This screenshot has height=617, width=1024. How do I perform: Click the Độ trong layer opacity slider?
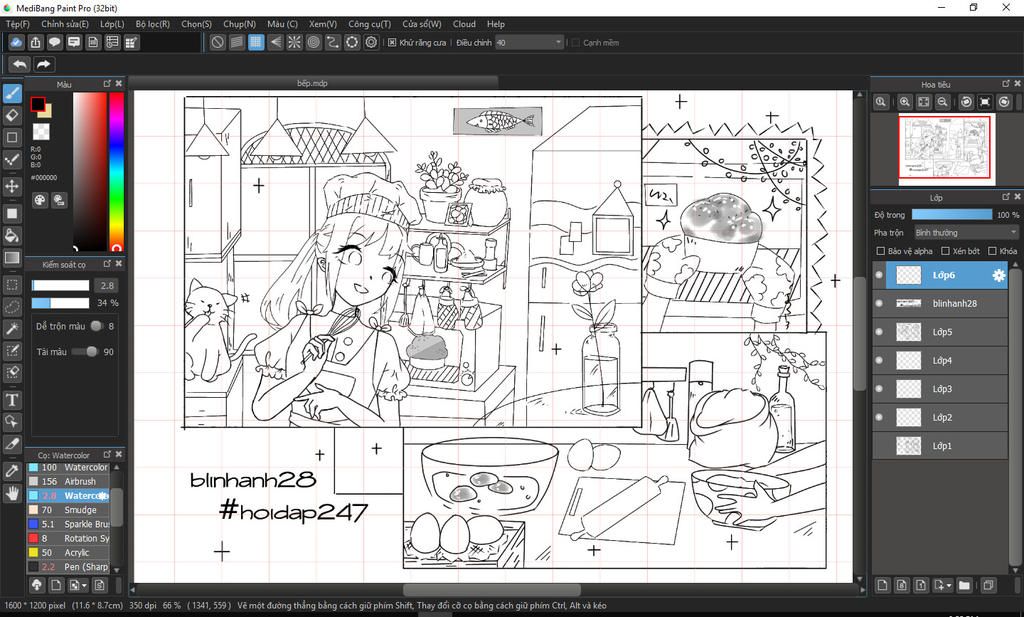click(x=952, y=214)
